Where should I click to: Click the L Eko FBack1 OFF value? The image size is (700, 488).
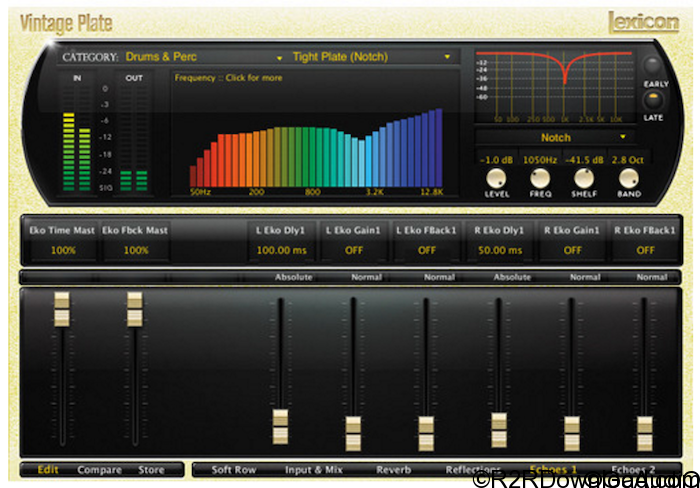(426, 250)
